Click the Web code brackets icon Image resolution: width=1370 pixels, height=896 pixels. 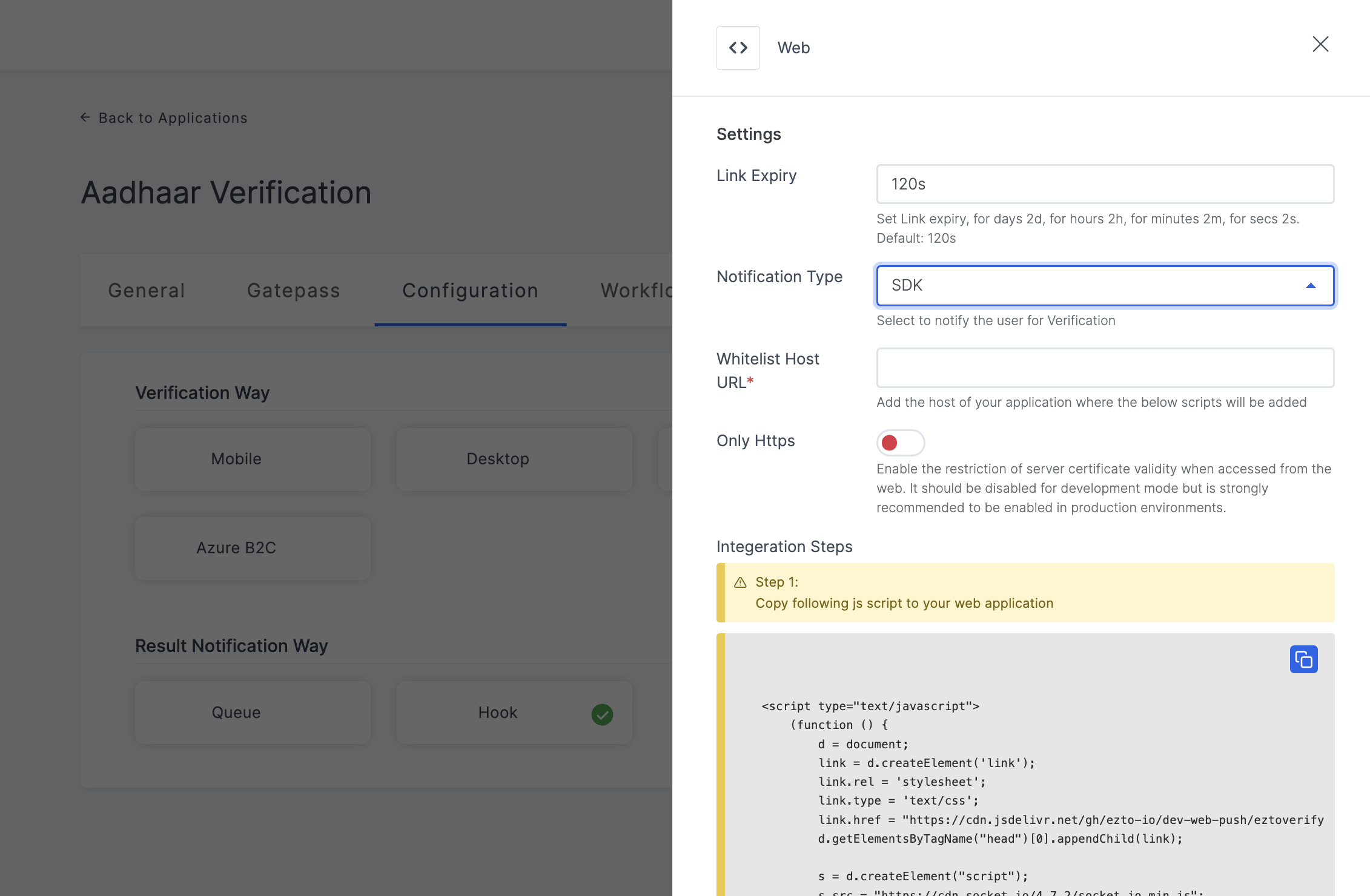point(738,48)
